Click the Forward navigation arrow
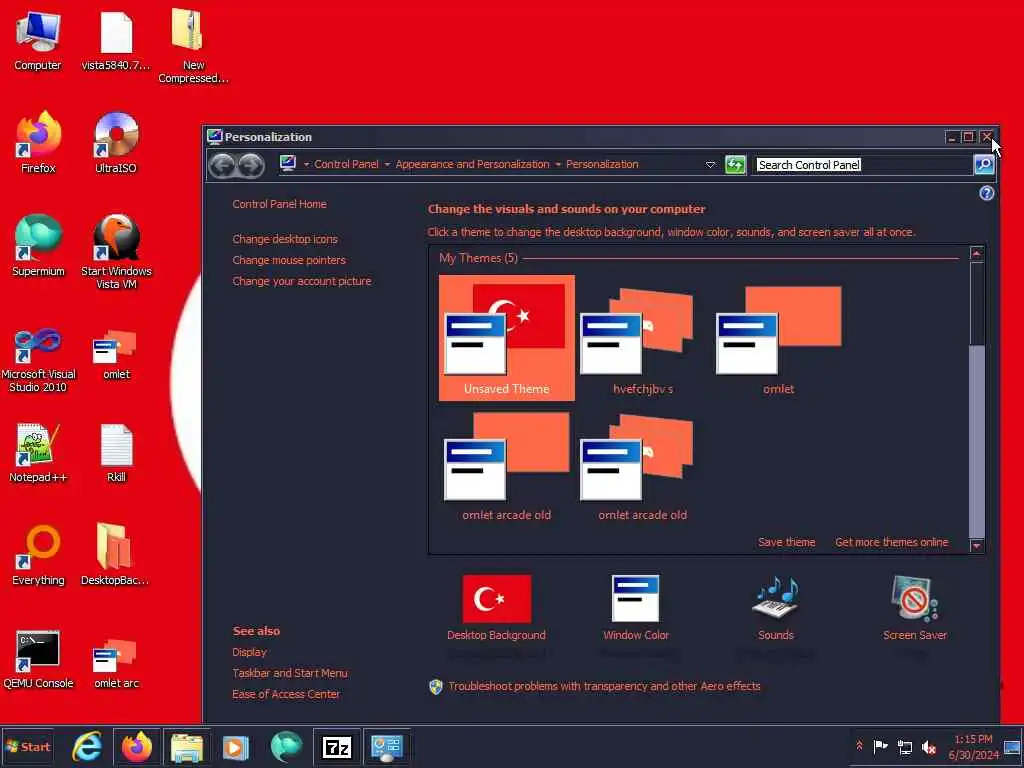1024x768 pixels. point(251,165)
